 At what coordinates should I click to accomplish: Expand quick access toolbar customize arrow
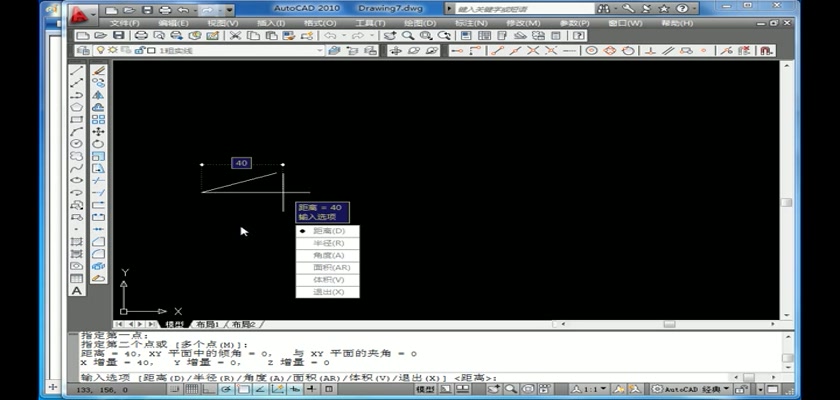coord(229,10)
